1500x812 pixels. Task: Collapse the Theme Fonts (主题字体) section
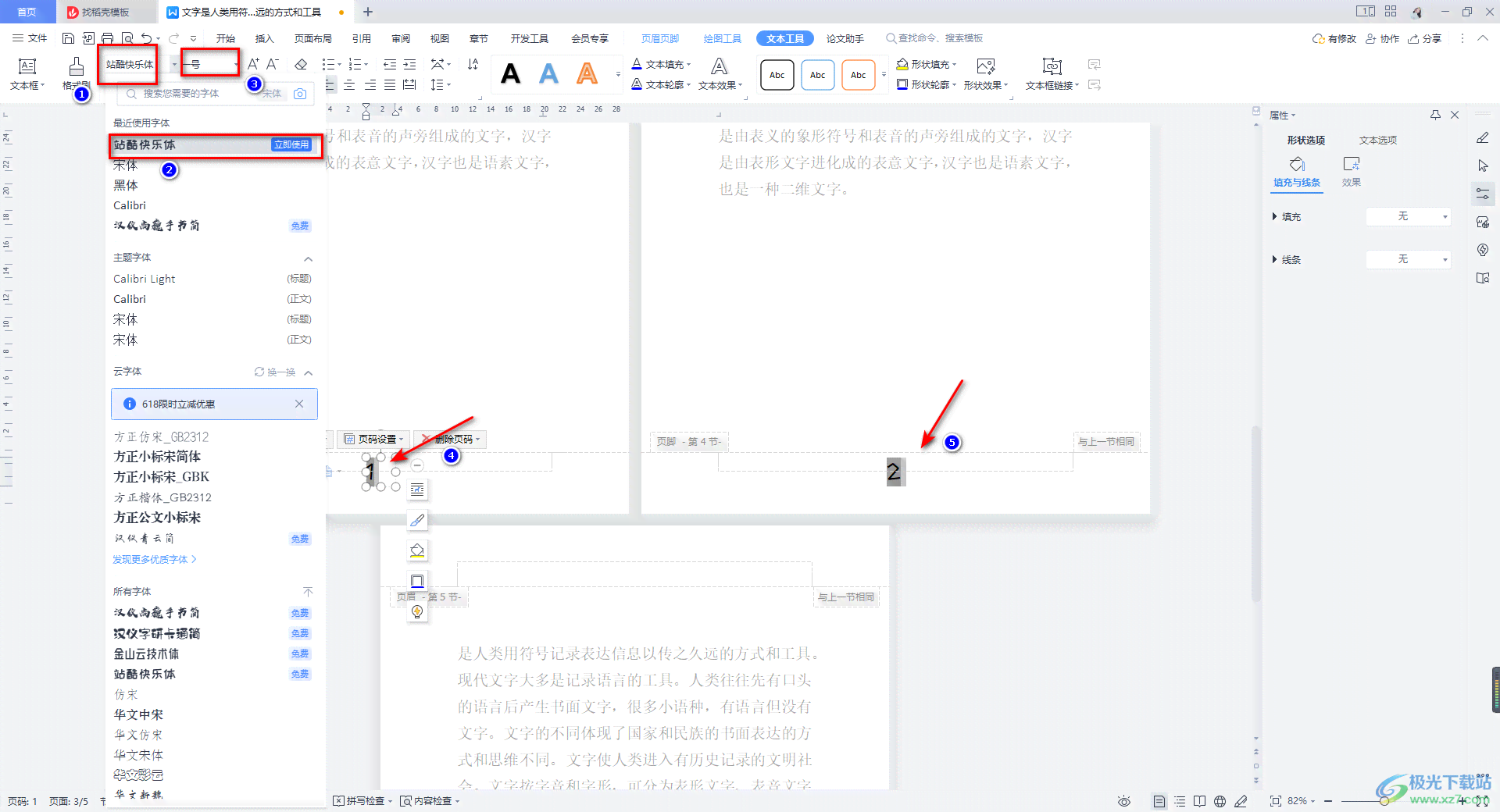308,258
